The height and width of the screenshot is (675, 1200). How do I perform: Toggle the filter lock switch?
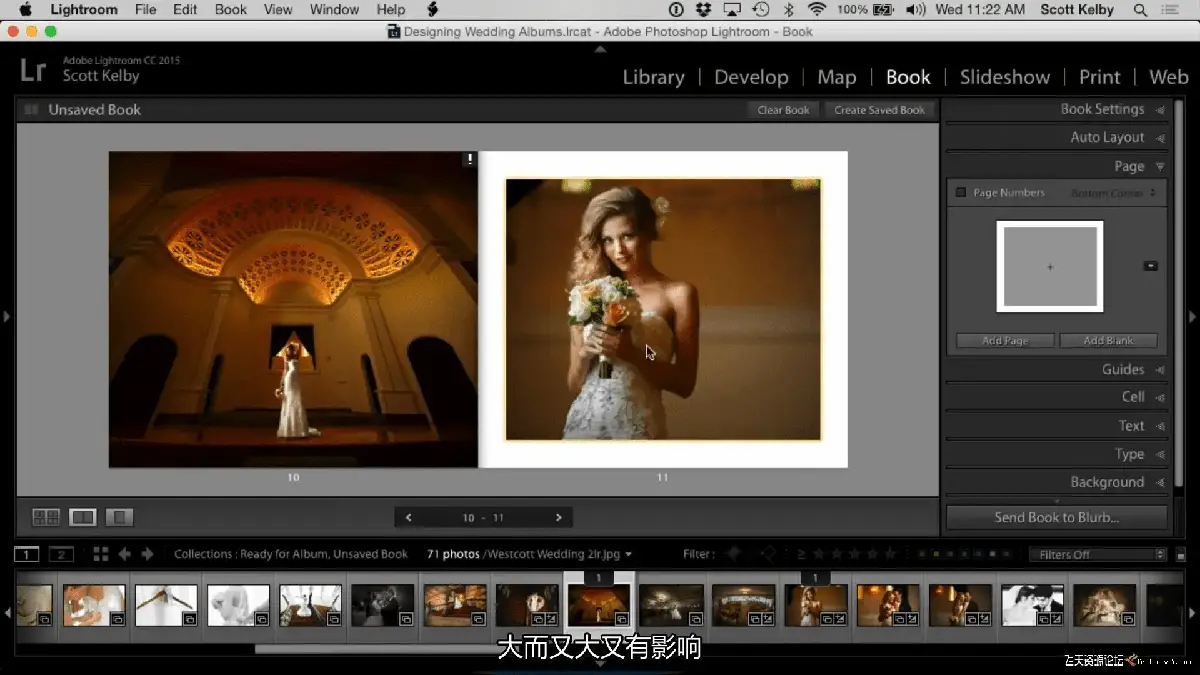[1181, 555]
